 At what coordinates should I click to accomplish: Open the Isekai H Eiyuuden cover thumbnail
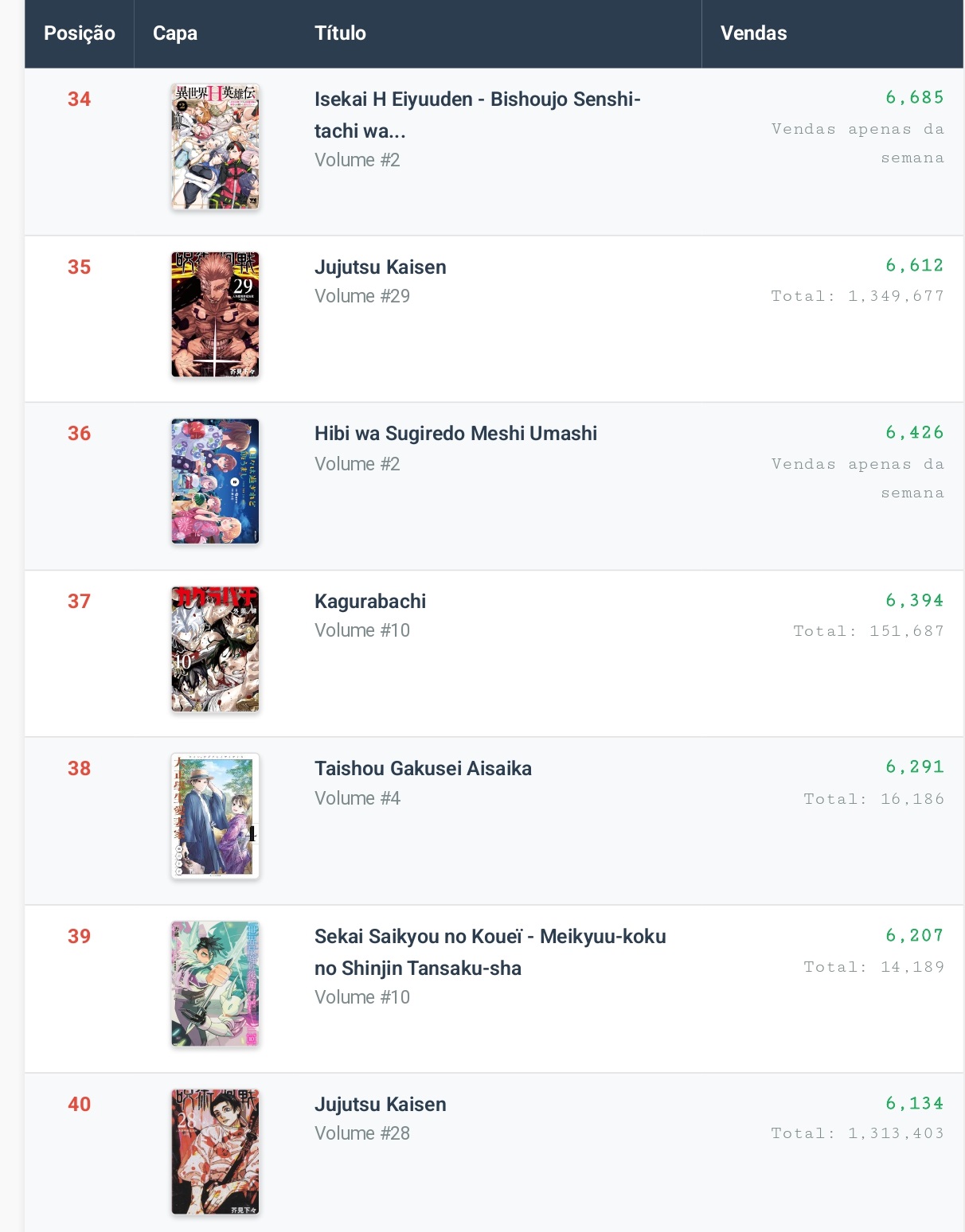pos(215,147)
